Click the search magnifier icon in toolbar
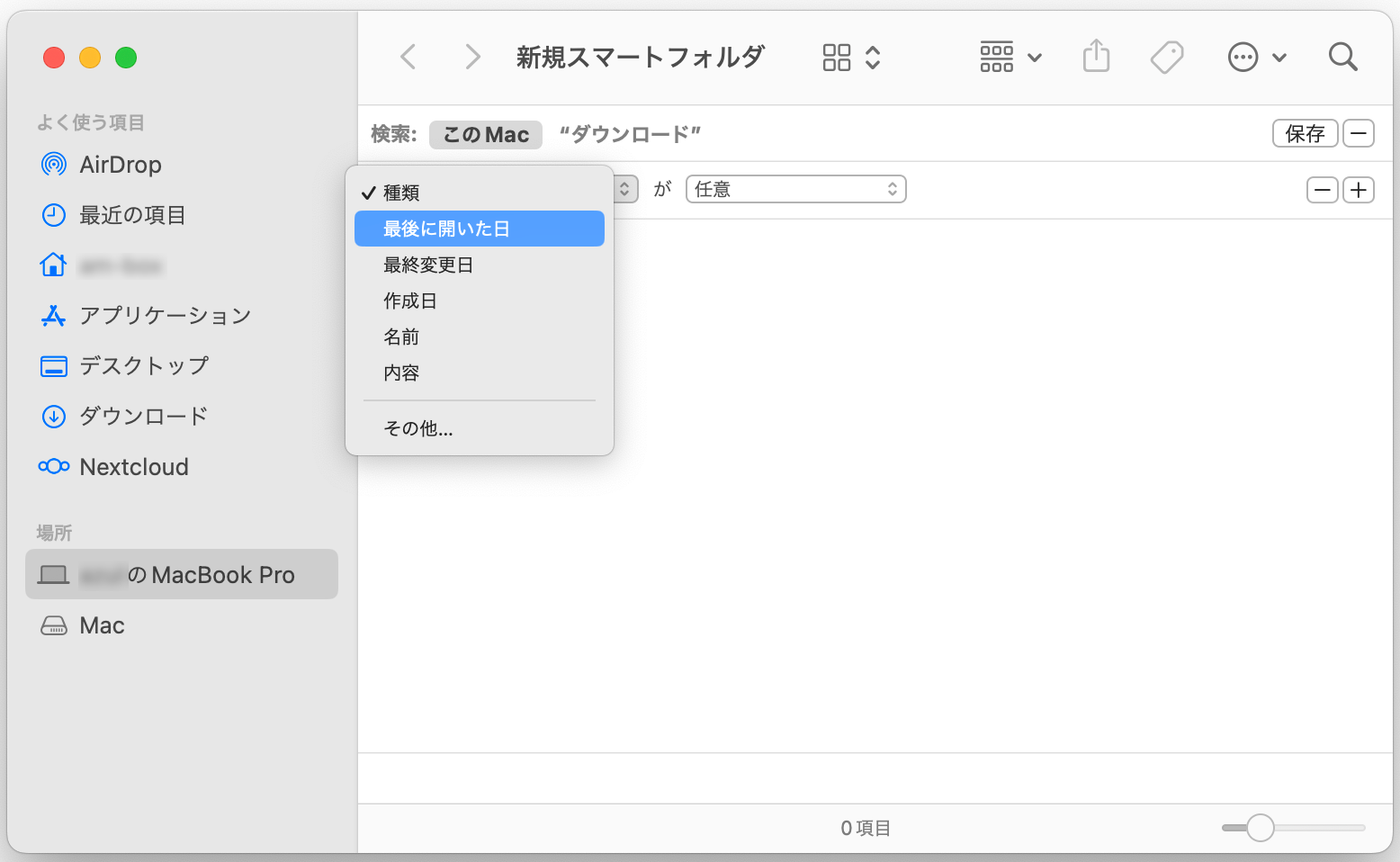1400x862 pixels. pyautogui.click(x=1342, y=58)
